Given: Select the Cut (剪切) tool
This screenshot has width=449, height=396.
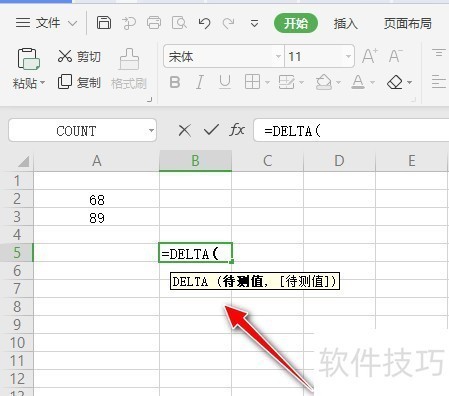Looking at the screenshot, I should pyautogui.click(x=79, y=56).
